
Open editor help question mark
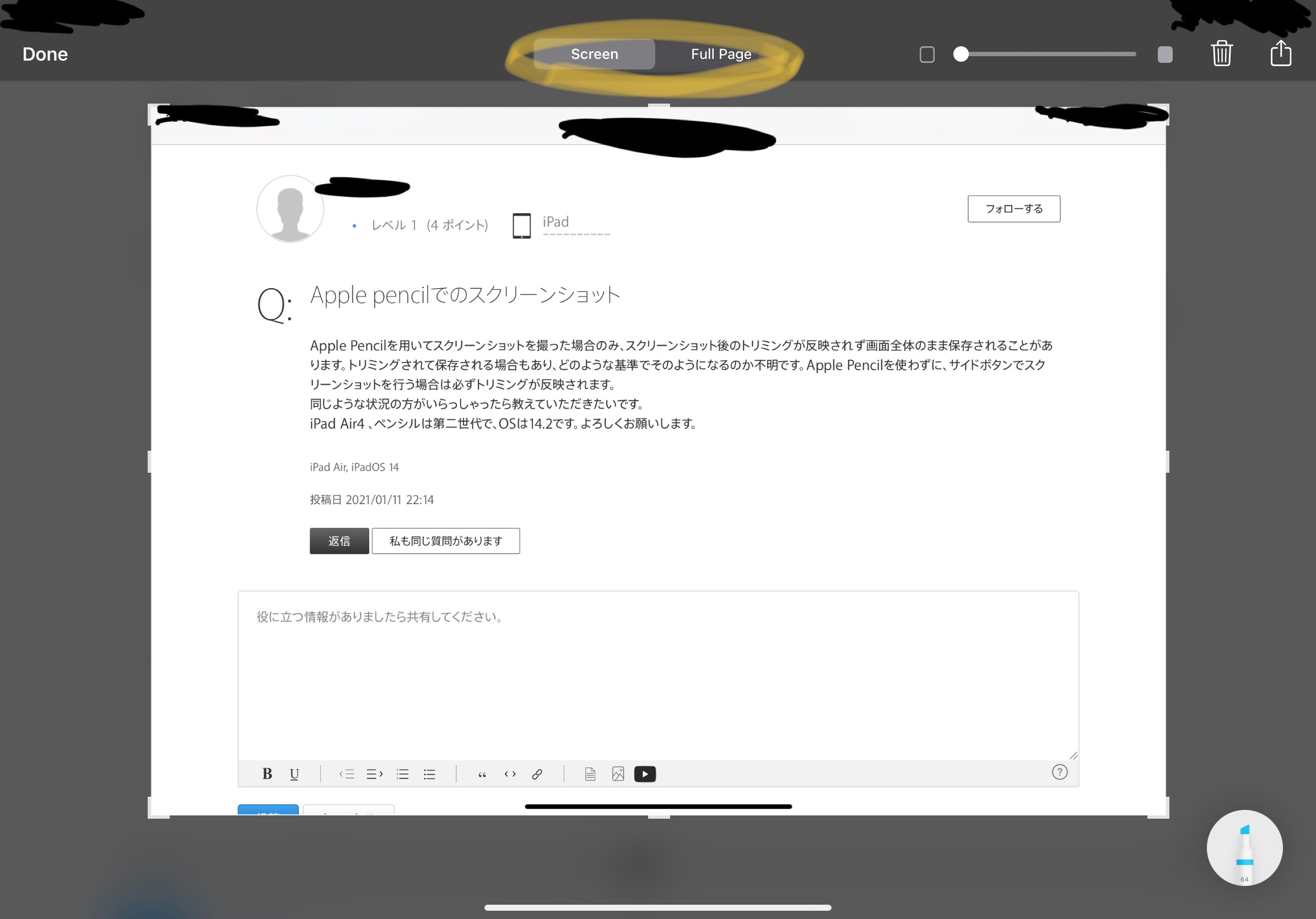tap(1059, 772)
